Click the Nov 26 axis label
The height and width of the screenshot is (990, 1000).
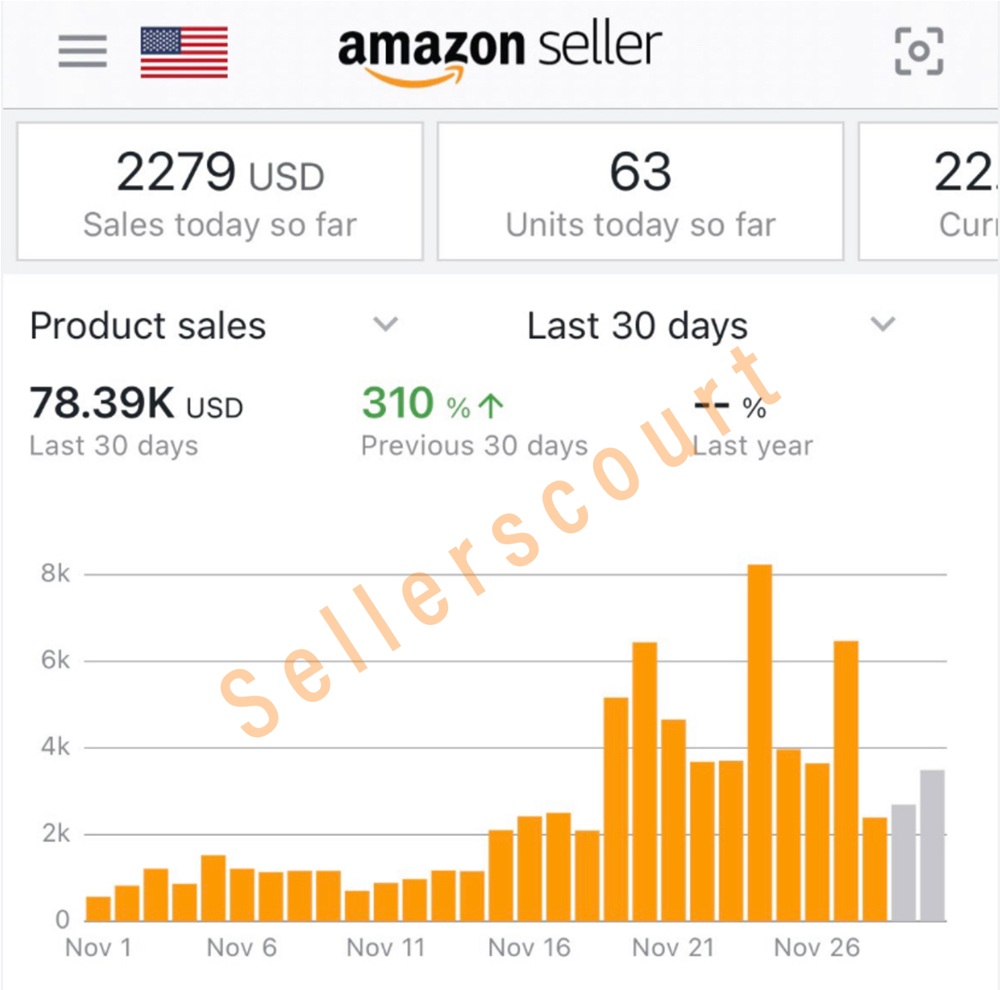(817, 947)
